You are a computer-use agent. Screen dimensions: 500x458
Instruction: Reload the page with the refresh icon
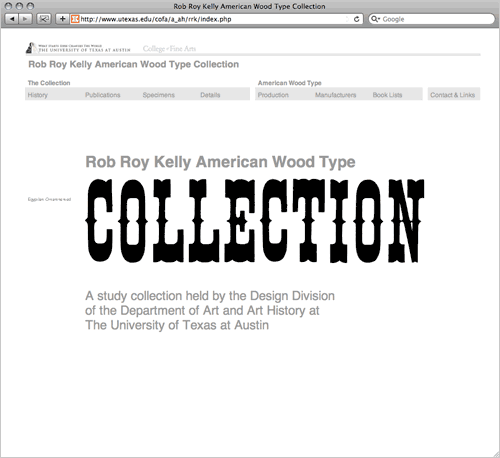[x=356, y=19]
